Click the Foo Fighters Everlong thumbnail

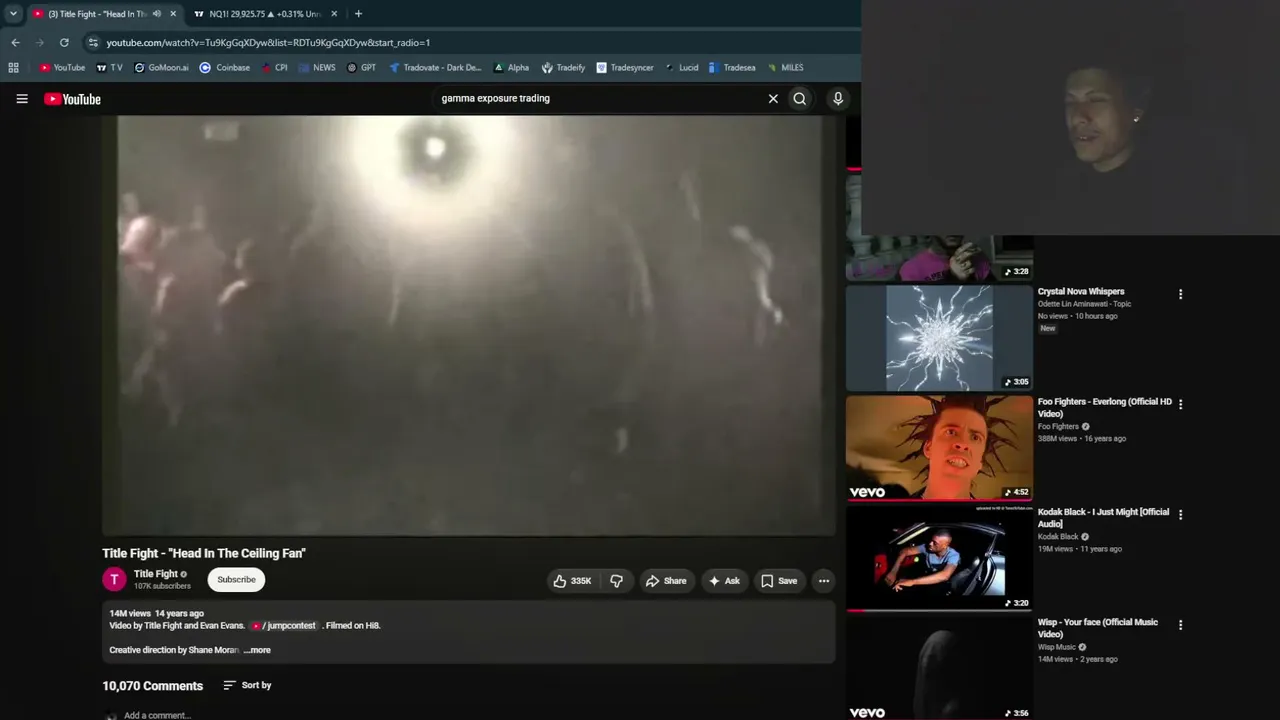click(939, 447)
